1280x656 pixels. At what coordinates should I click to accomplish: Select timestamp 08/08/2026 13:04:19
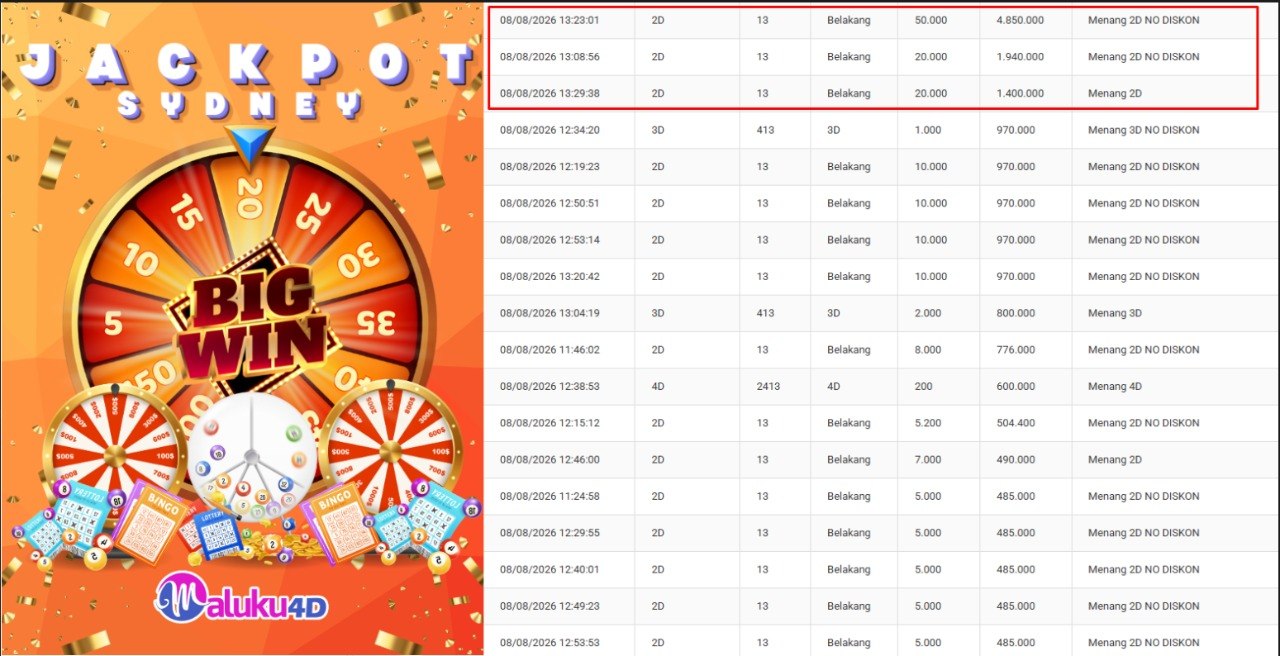pyautogui.click(x=549, y=313)
